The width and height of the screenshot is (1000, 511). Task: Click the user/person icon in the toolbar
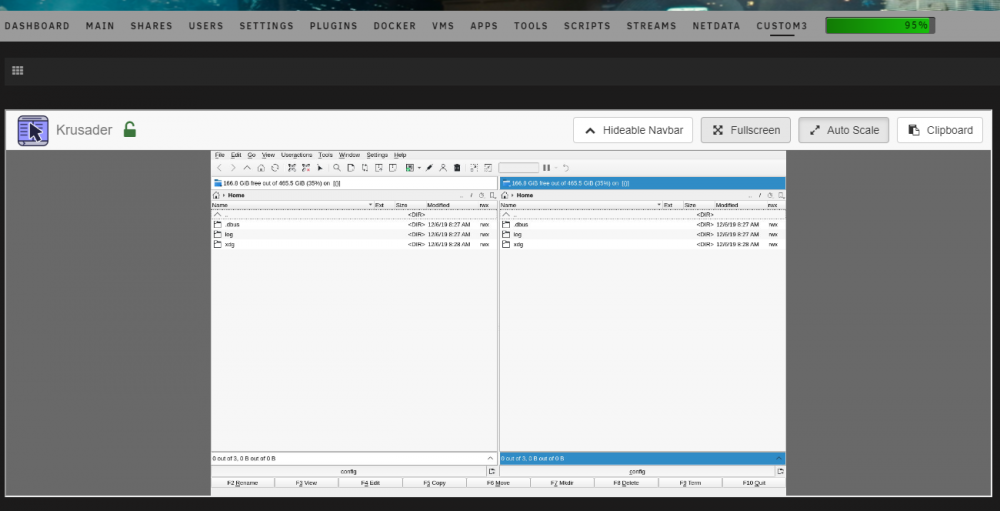[443, 168]
